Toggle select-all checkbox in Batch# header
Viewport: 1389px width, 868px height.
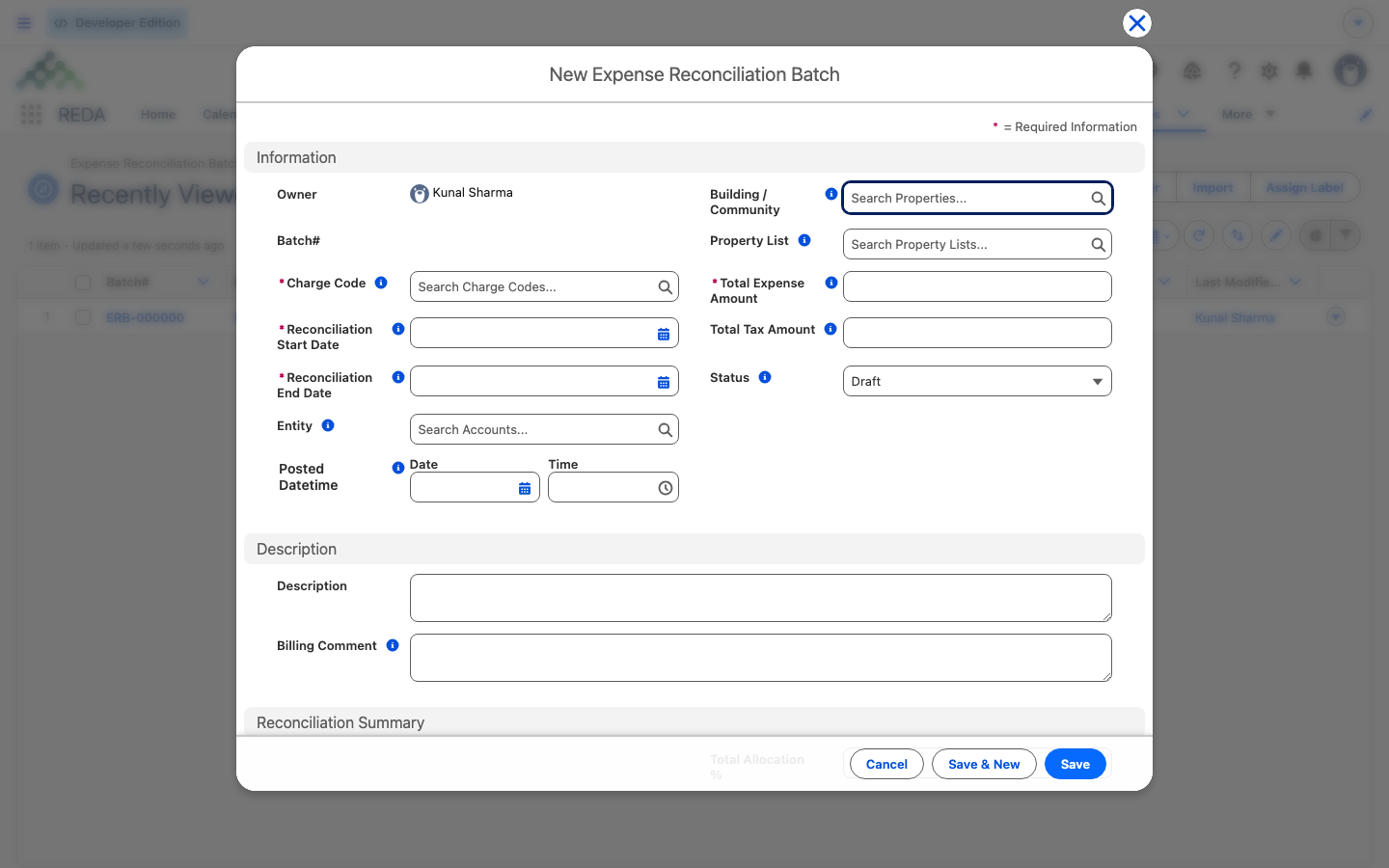(83, 283)
